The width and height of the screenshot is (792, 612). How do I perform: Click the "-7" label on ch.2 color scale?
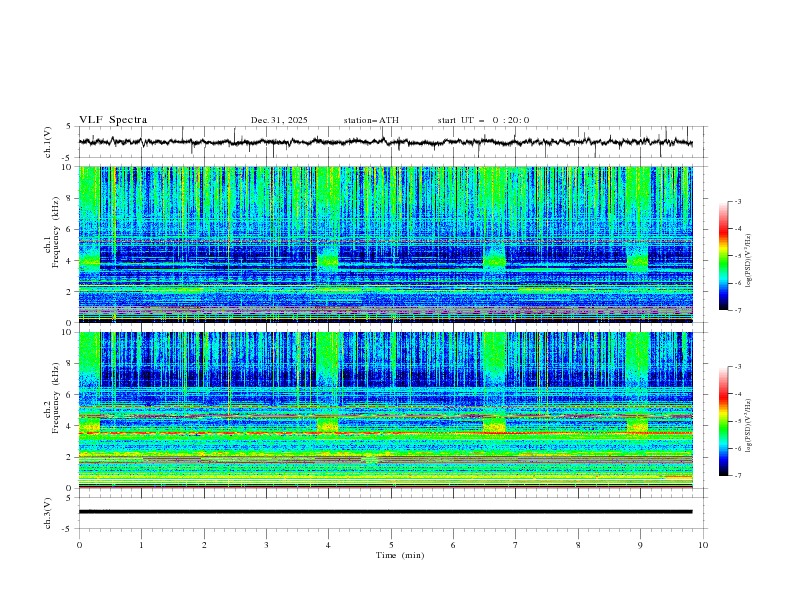[737, 476]
